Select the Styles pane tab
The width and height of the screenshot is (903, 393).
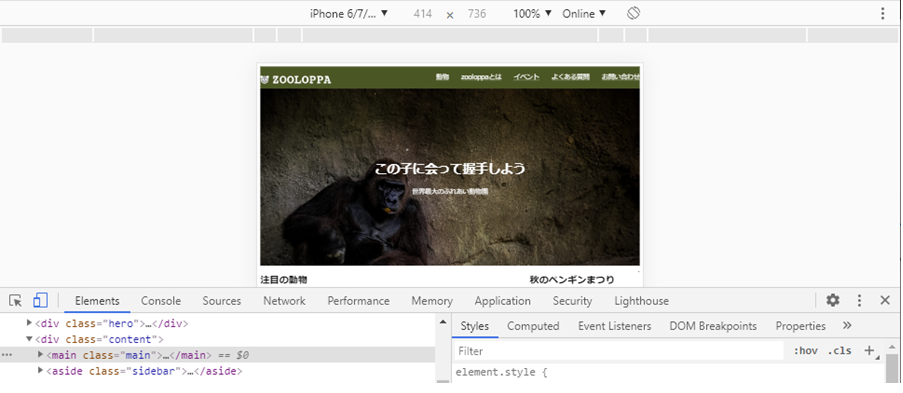click(x=475, y=326)
